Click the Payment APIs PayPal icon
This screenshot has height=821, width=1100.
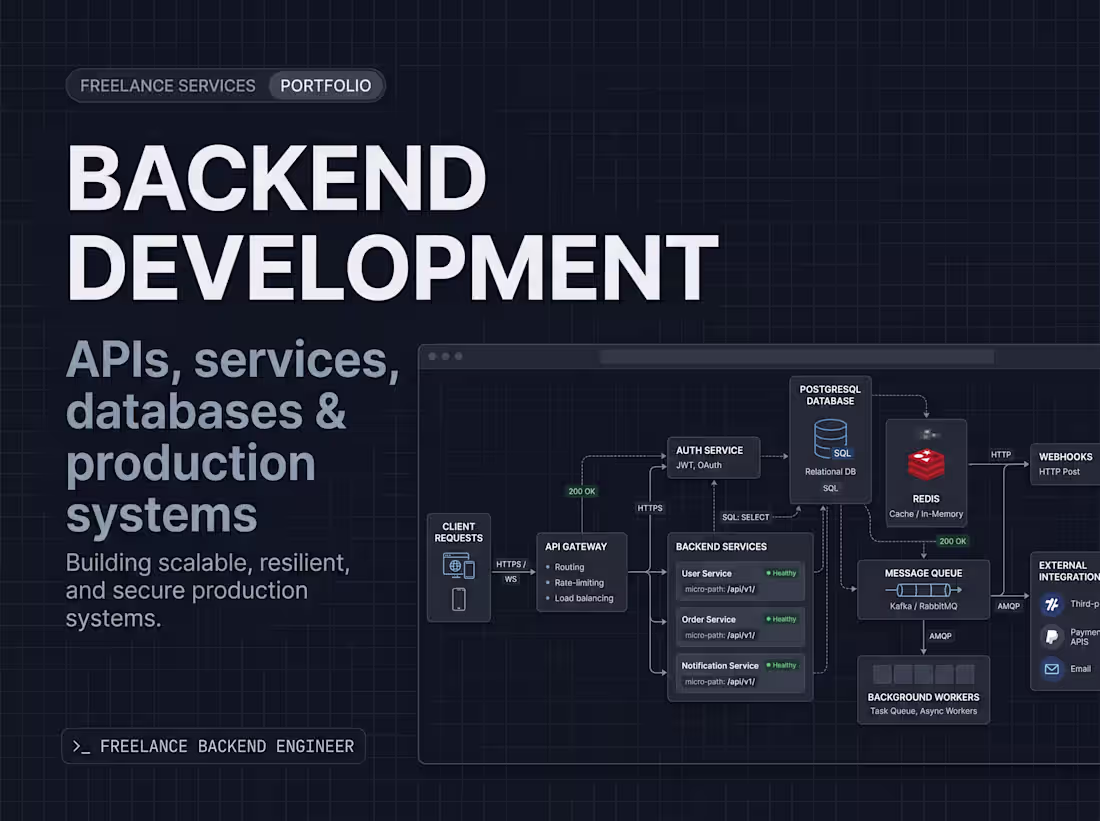[1052, 636]
